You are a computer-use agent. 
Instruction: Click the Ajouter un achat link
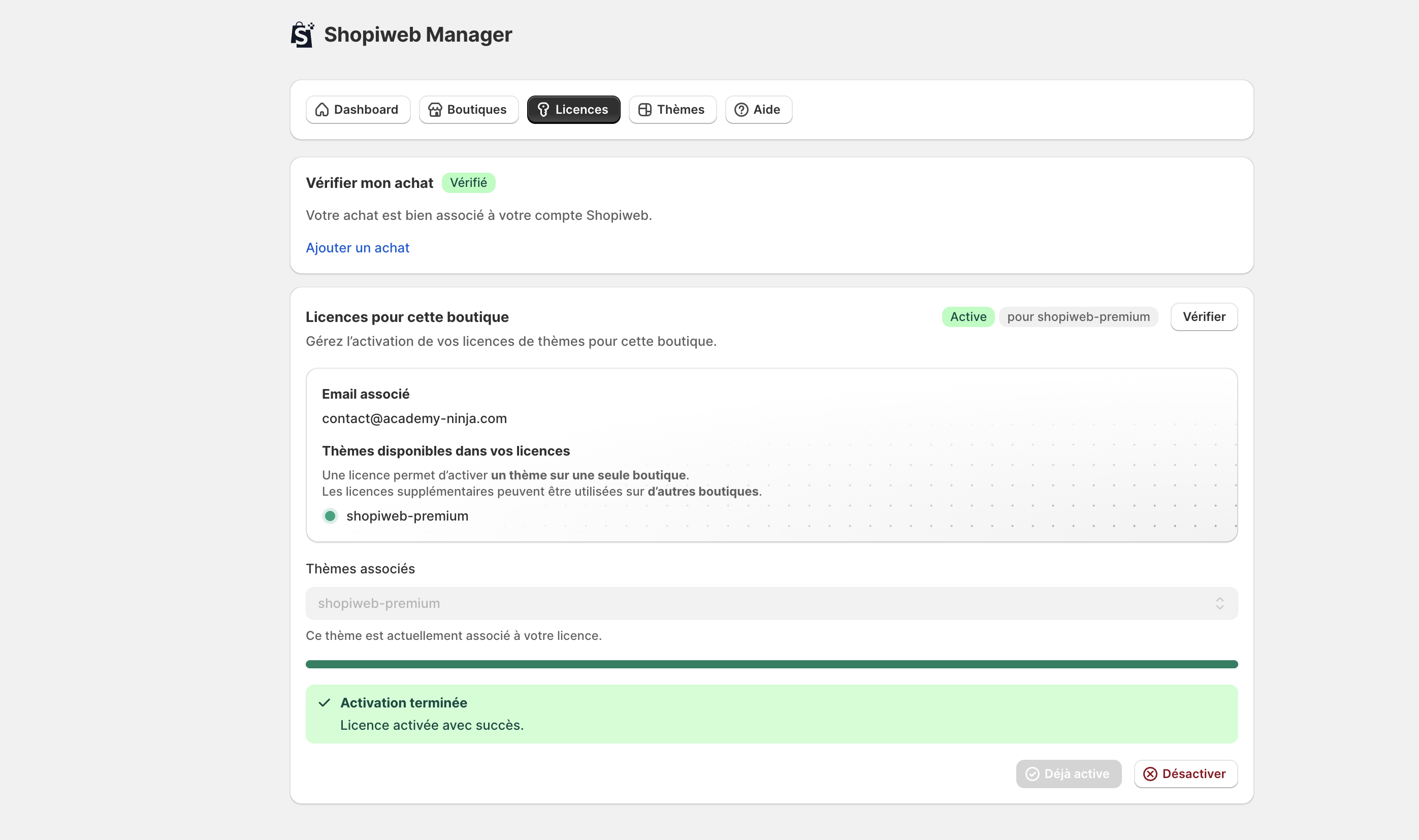click(357, 248)
